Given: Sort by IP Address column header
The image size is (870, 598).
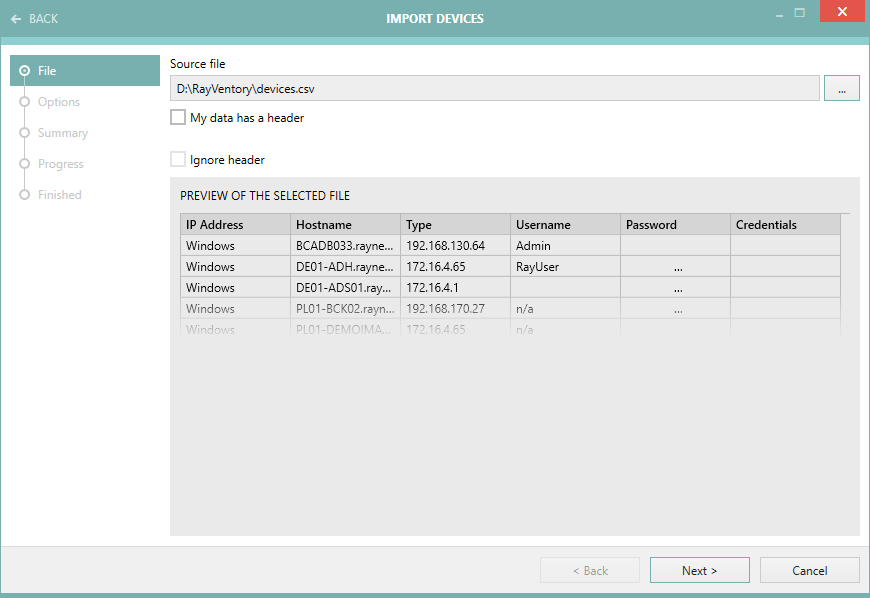Looking at the screenshot, I should tap(235, 225).
